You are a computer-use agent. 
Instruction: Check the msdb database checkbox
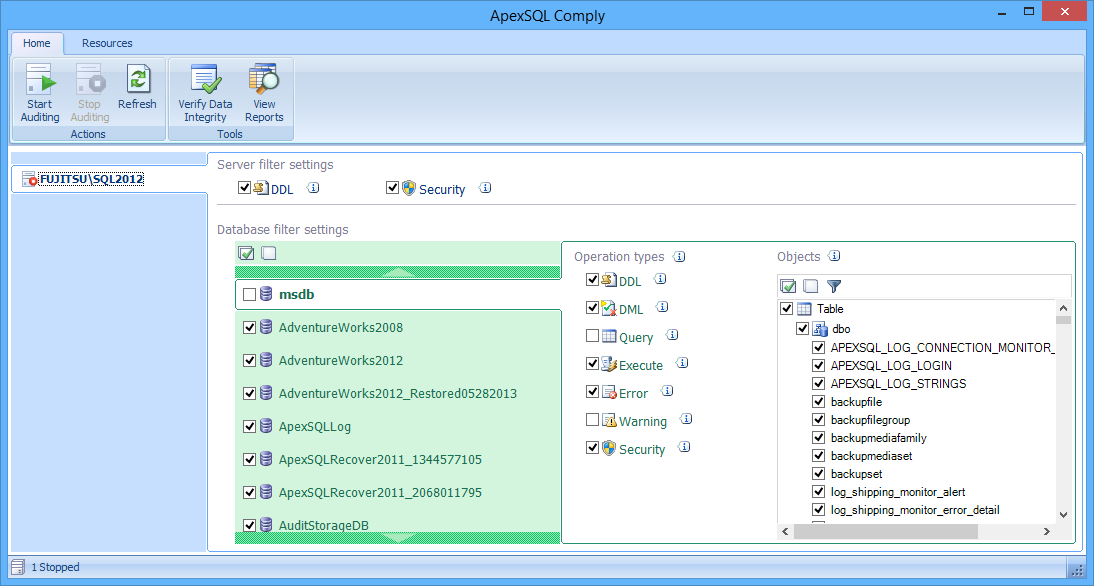[x=249, y=295]
